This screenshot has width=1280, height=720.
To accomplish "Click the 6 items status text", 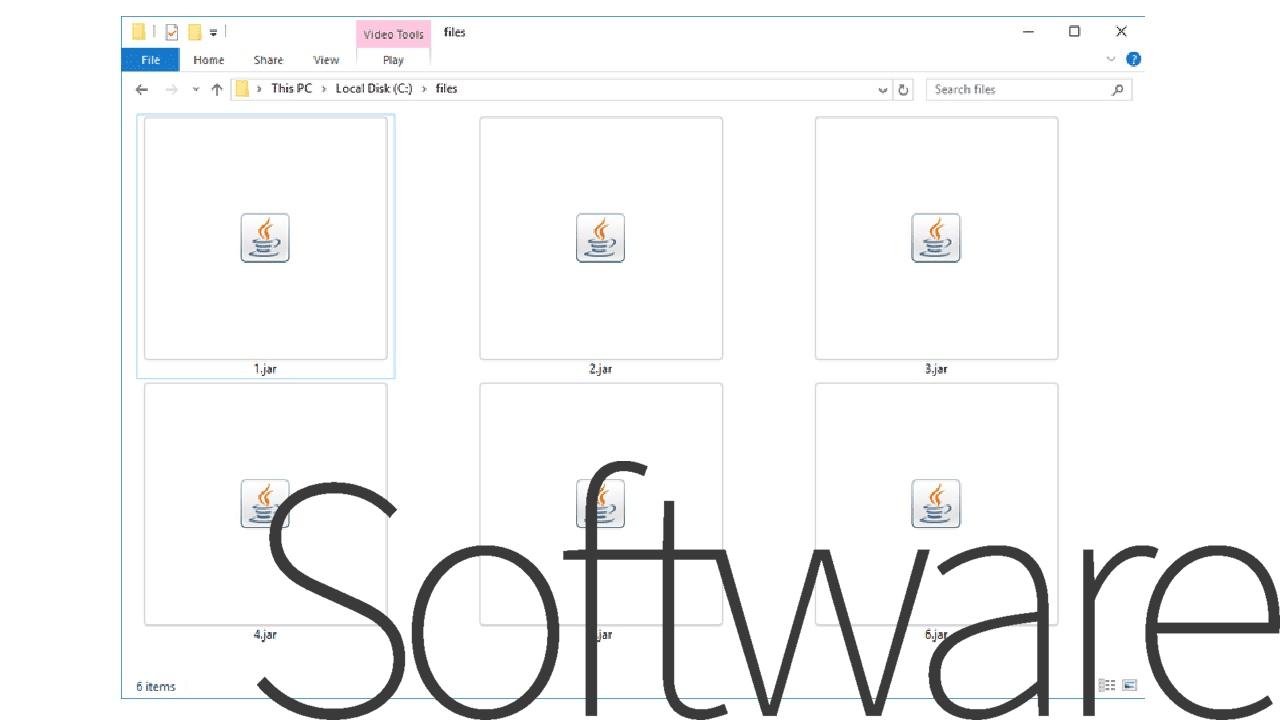I will 156,687.
